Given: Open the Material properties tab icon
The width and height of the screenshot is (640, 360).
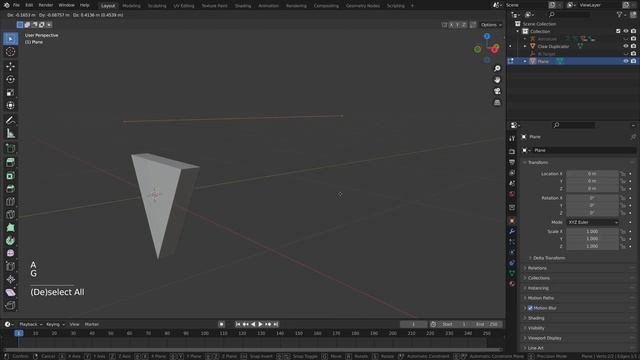Looking at the screenshot, I should (512, 284).
